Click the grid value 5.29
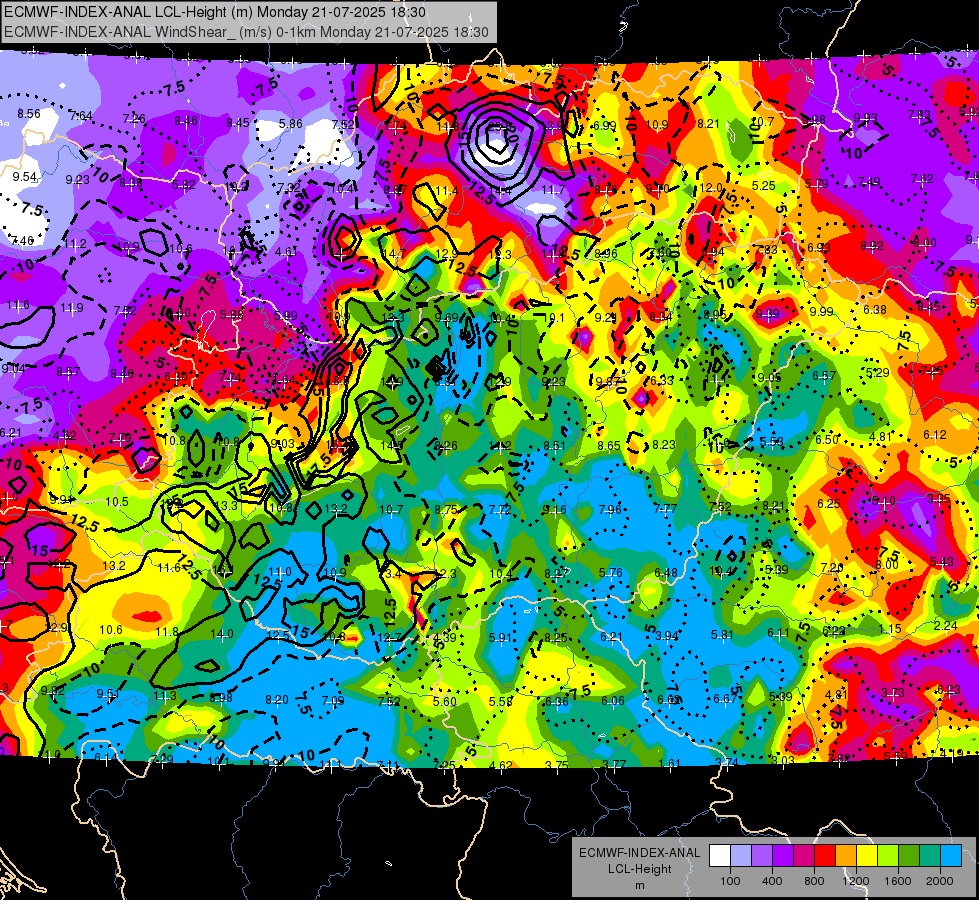The height and width of the screenshot is (900, 979). [878, 373]
